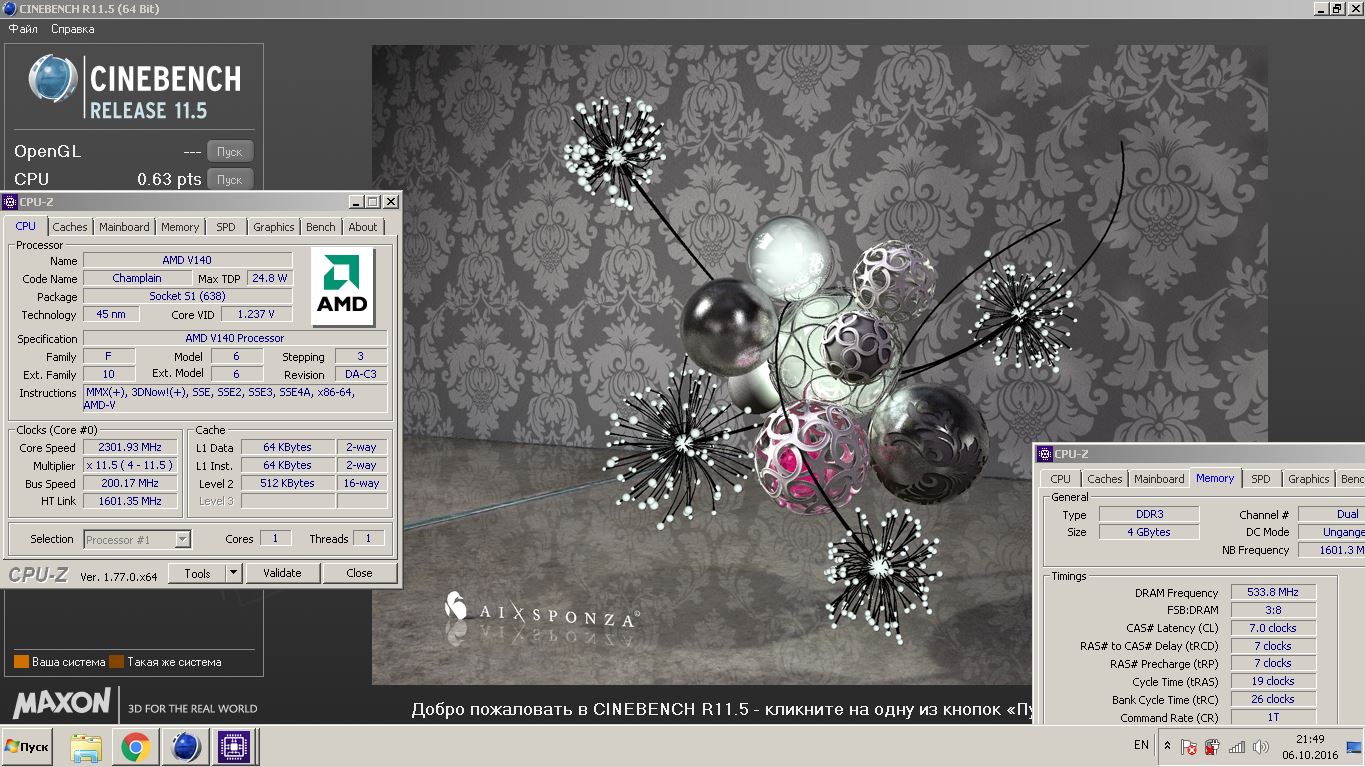Click the Tools button in CPU-Z
This screenshot has height=767, width=1365.
(x=197, y=573)
